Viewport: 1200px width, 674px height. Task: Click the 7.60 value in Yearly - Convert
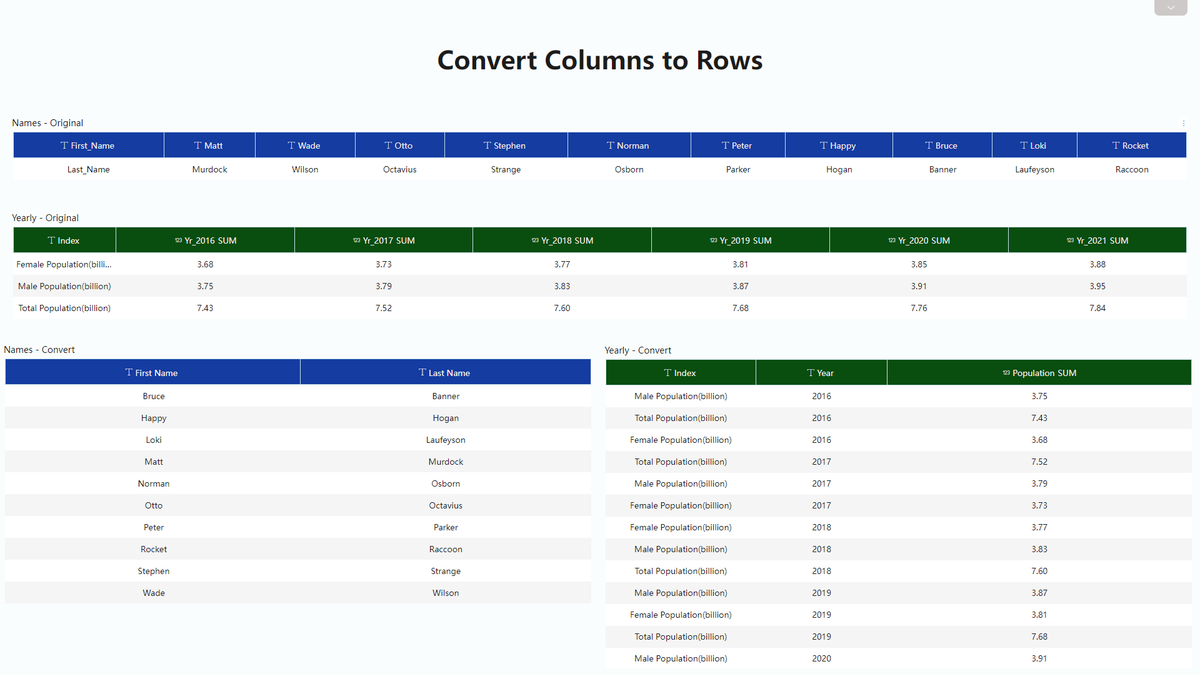[1039, 571]
